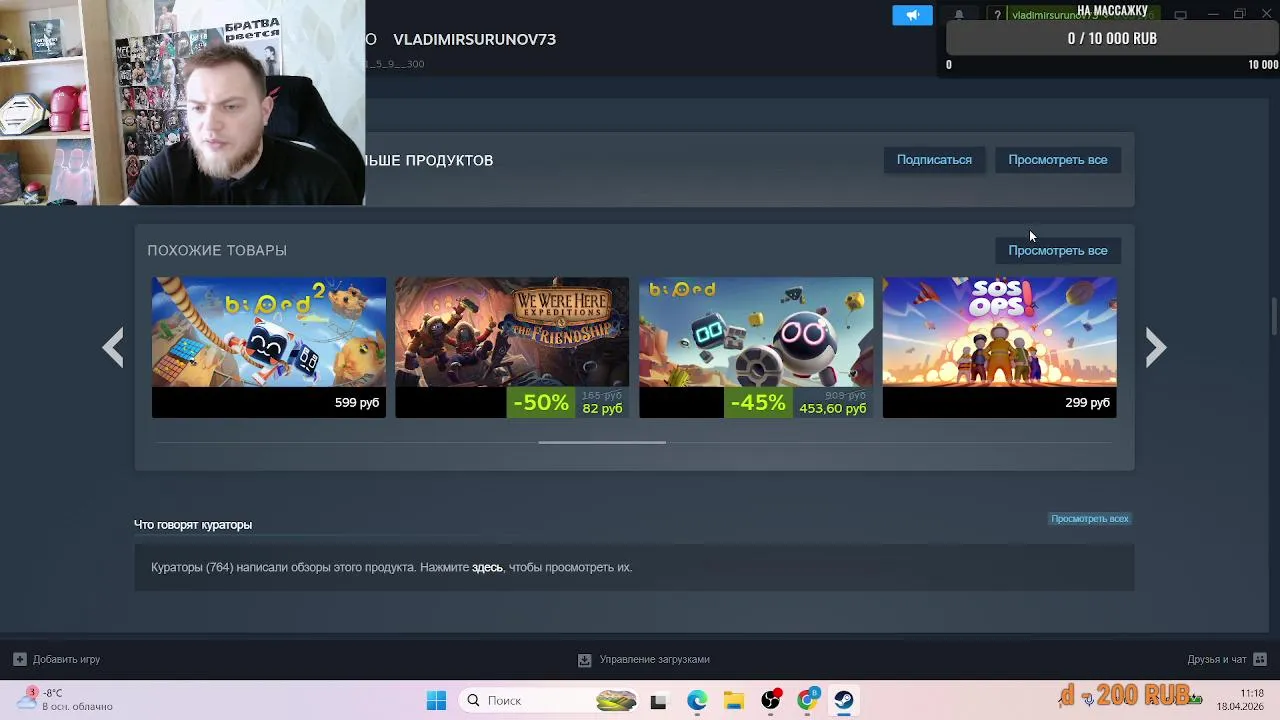Image resolution: width=1280 pixels, height=720 pixels.
Task: Switch Steam to Big Picture mode
Action: (x=1180, y=15)
